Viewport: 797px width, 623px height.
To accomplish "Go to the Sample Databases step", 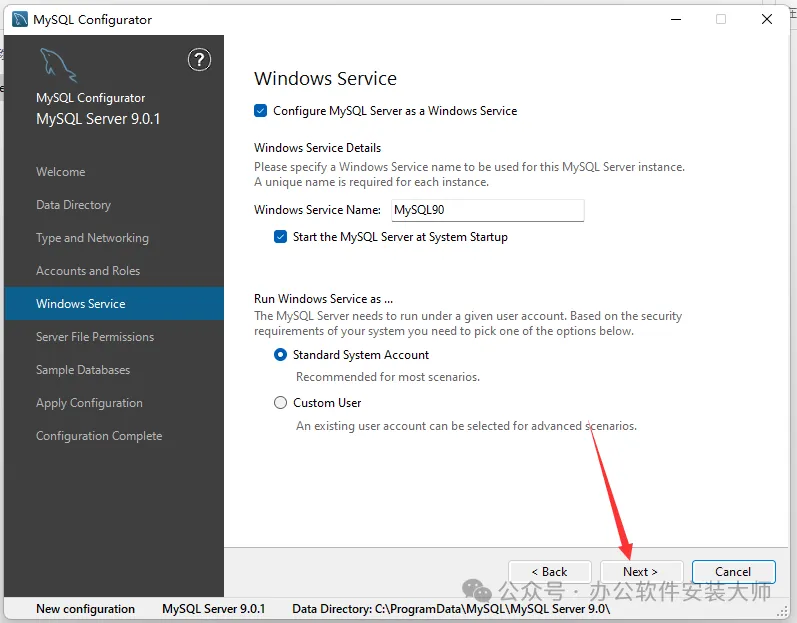I will coord(83,370).
